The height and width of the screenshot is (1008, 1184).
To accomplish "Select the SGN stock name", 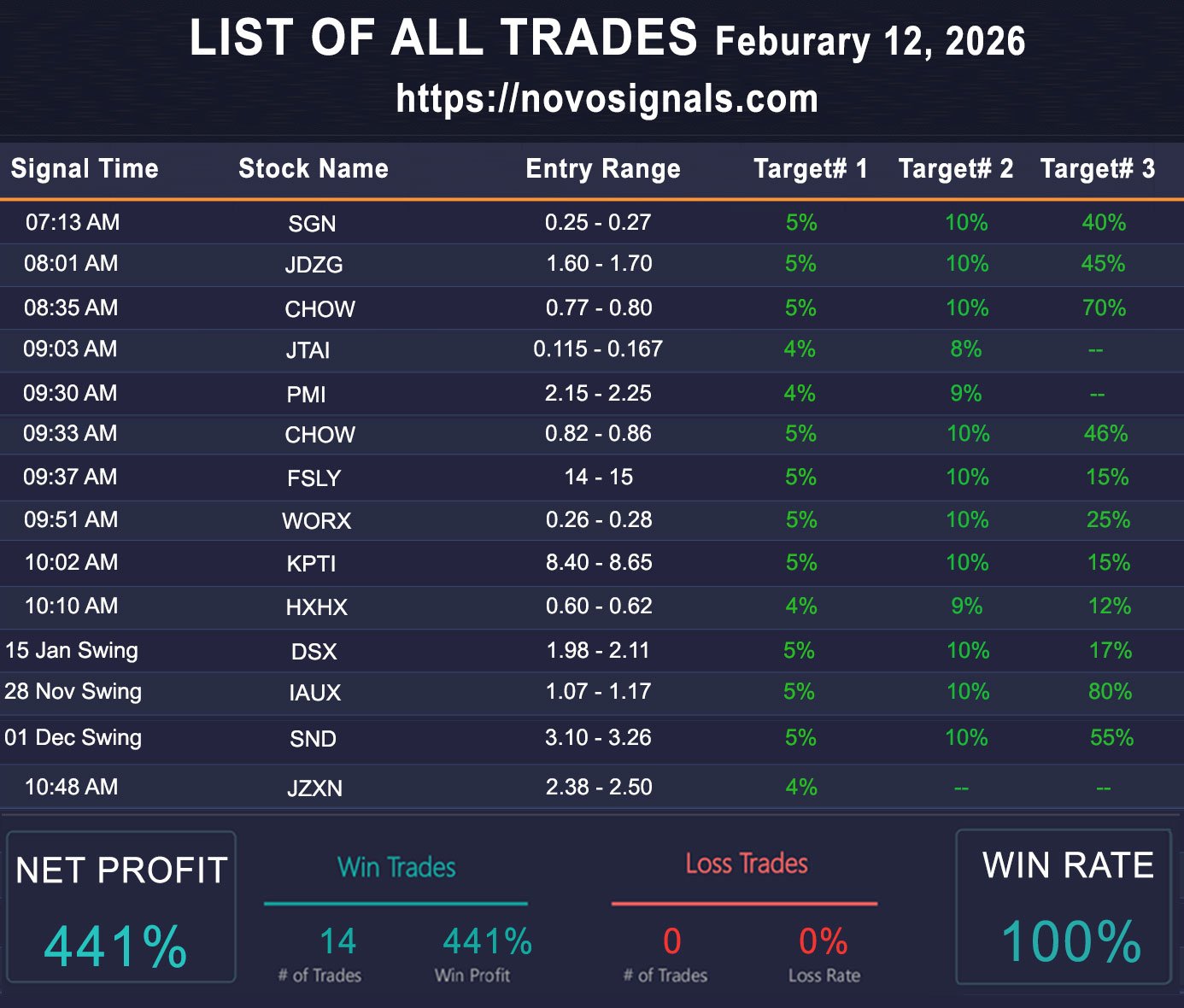I will (312, 224).
